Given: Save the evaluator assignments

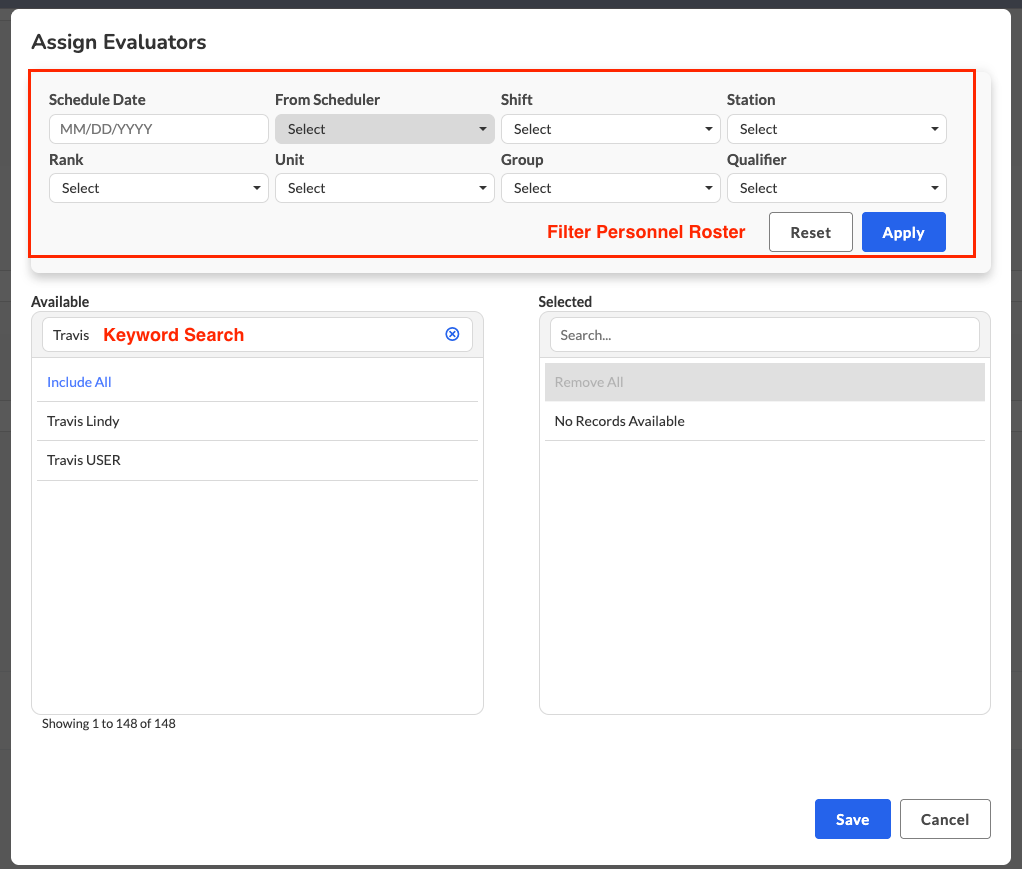Looking at the screenshot, I should [853, 819].
